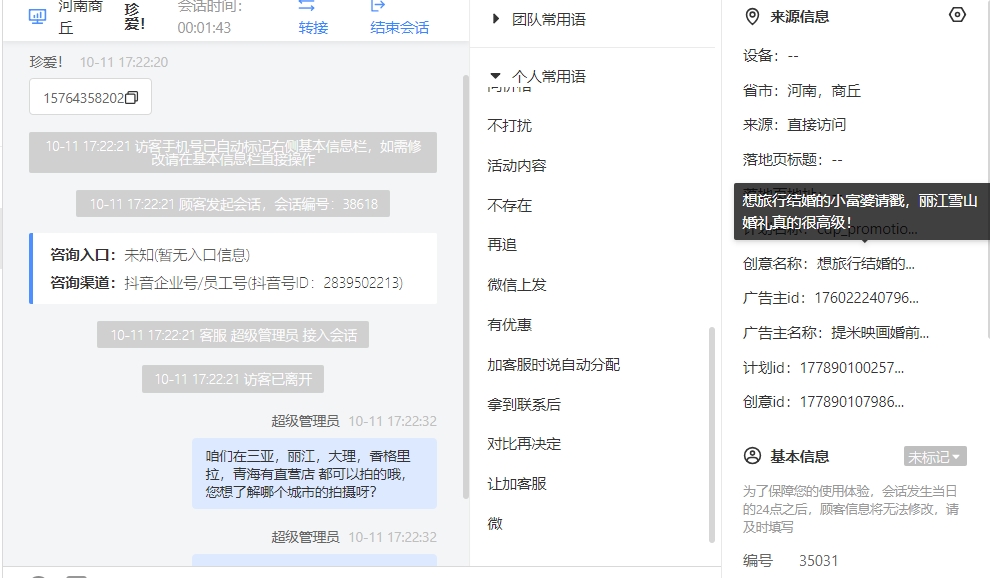Select the quick phrase 不打扰
990x578 pixels.
tap(510, 125)
